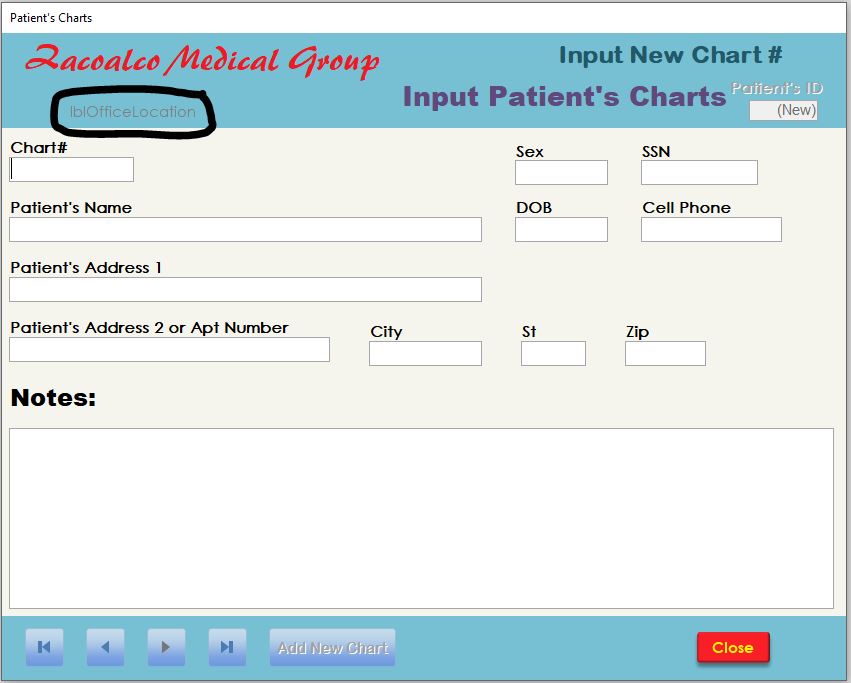The height and width of the screenshot is (683, 851).
Task: Select the DOB field
Action: 561,230
